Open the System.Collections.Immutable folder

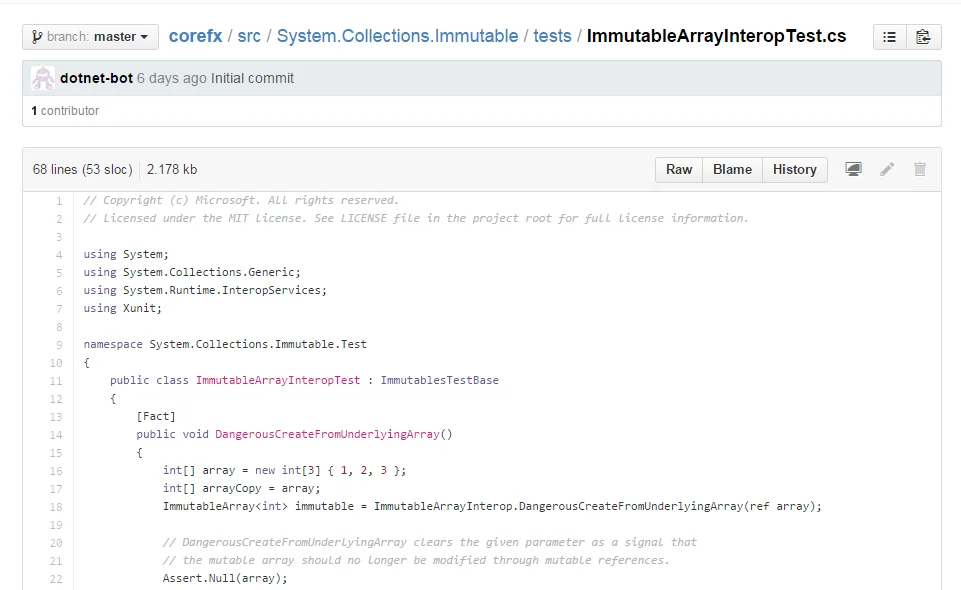[398, 36]
